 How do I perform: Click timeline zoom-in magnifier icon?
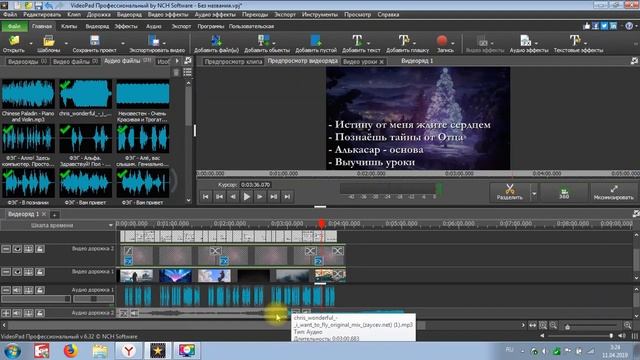pyautogui.click(x=627, y=325)
